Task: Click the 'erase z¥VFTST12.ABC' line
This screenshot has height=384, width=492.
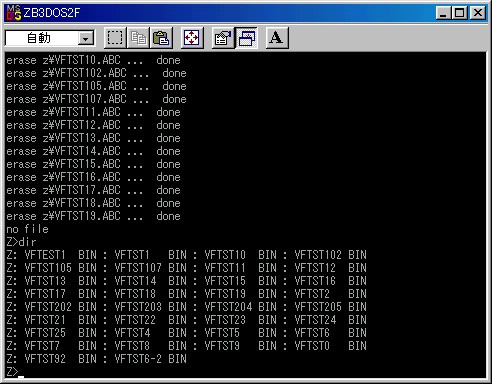Action: pos(93,125)
